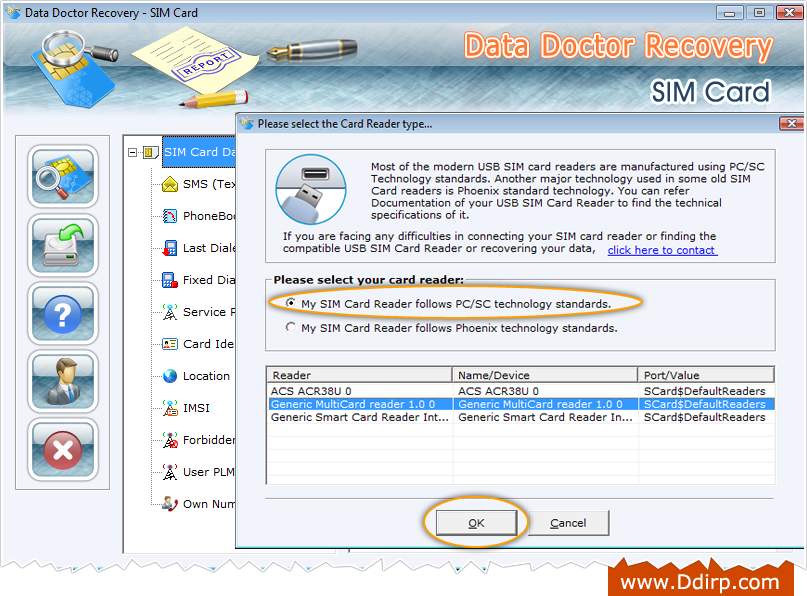Click the SIM card search sidebar icon
The width and height of the screenshot is (807, 596).
tap(63, 177)
